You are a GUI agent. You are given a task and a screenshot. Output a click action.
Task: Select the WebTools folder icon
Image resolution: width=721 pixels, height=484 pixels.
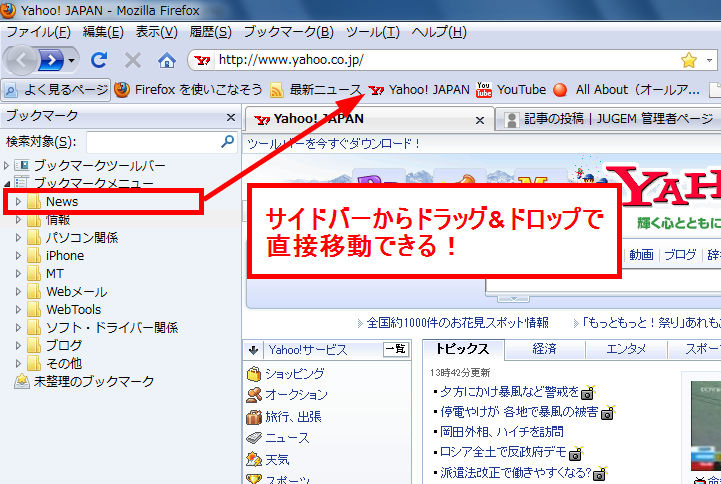34,309
